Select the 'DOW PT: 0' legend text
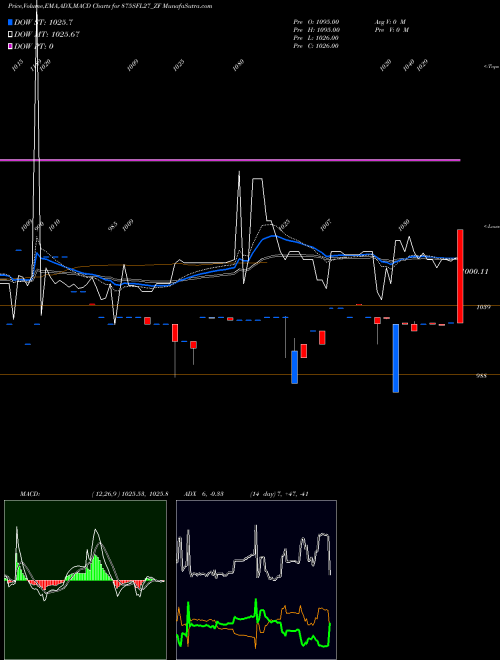 coord(34,46)
